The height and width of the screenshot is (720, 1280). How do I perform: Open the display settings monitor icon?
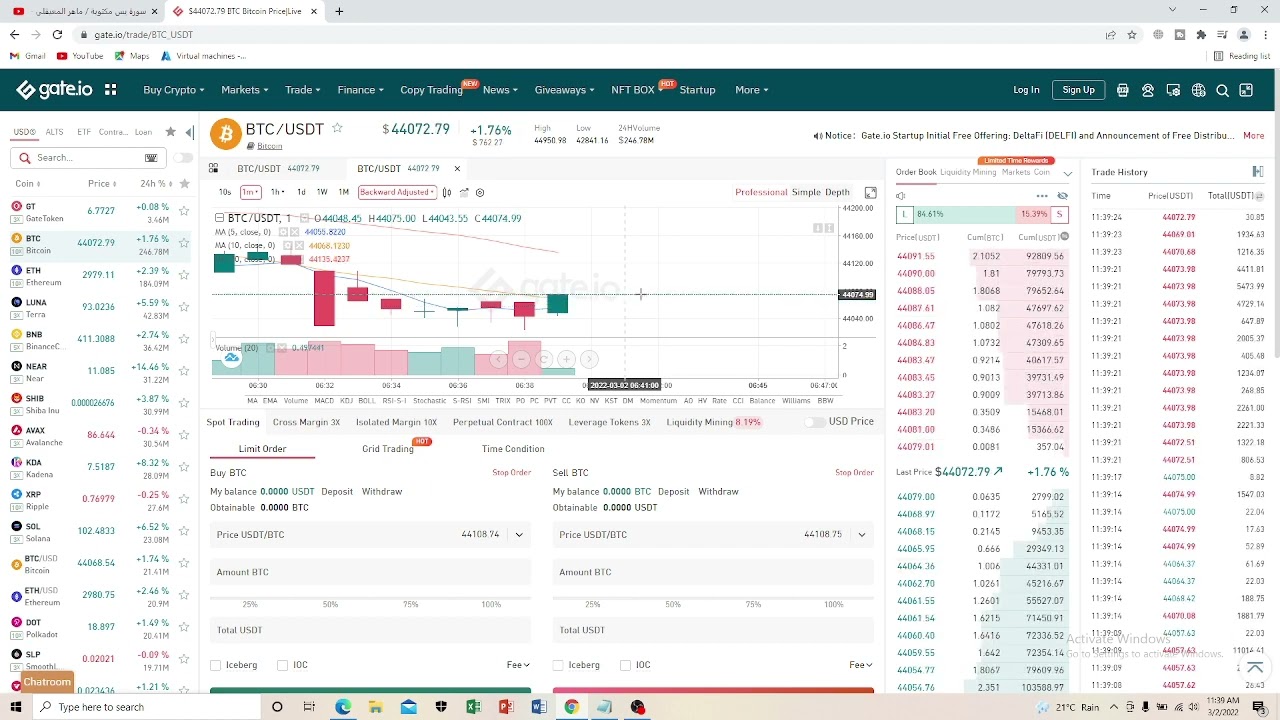(x=1173, y=90)
